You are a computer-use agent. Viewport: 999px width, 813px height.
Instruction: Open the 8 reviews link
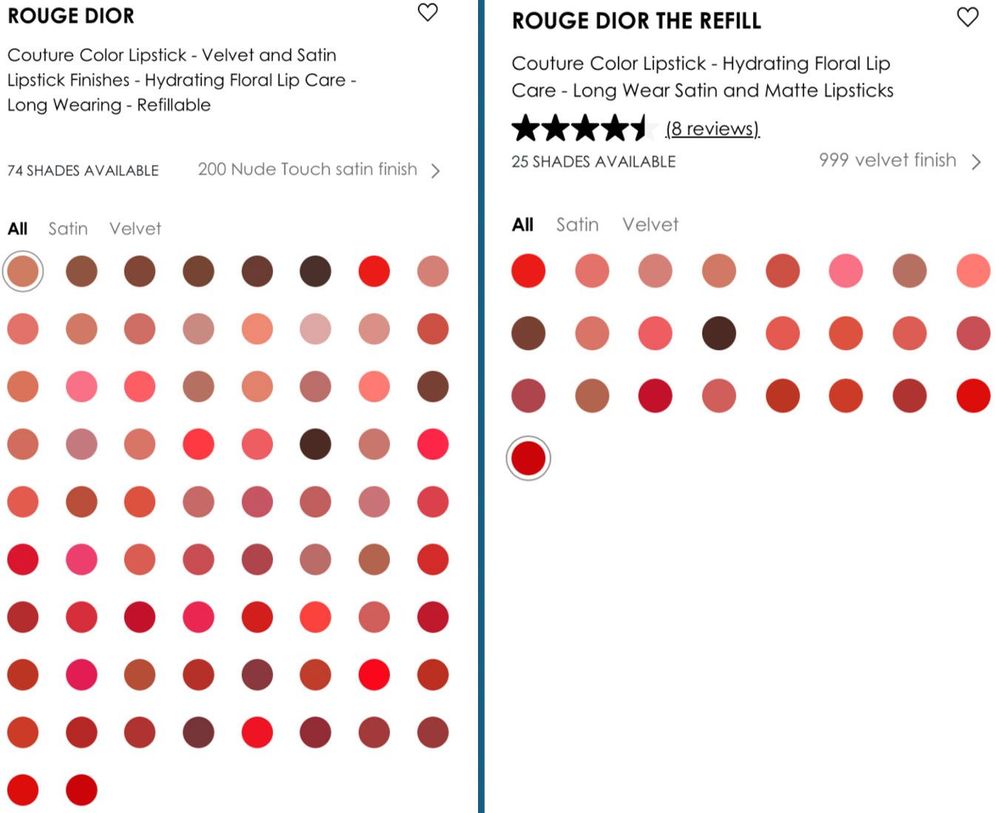(x=712, y=129)
